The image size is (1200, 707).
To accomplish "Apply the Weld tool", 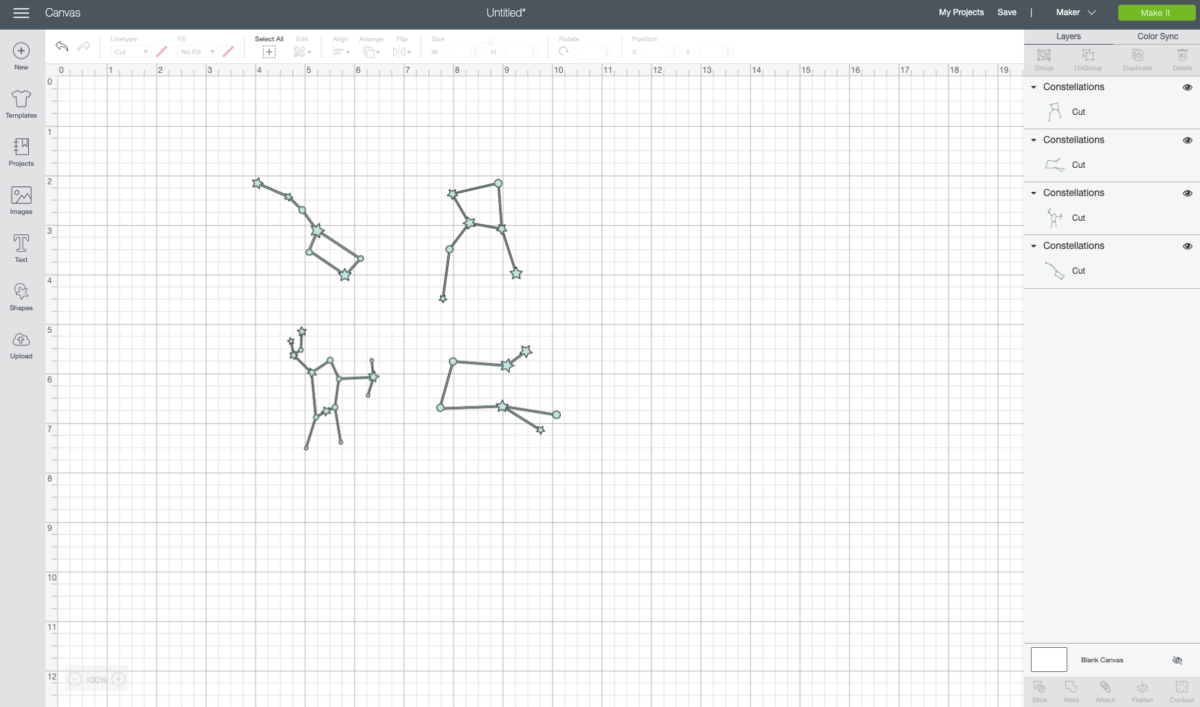I will tap(1071, 691).
